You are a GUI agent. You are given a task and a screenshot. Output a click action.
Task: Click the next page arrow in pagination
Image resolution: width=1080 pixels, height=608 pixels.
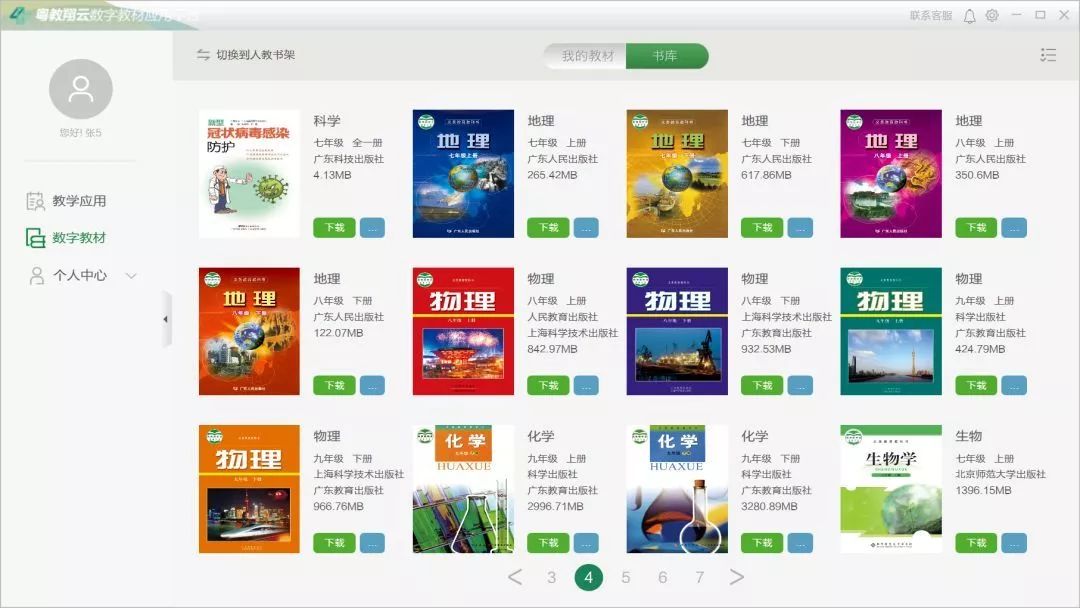(x=737, y=577)
